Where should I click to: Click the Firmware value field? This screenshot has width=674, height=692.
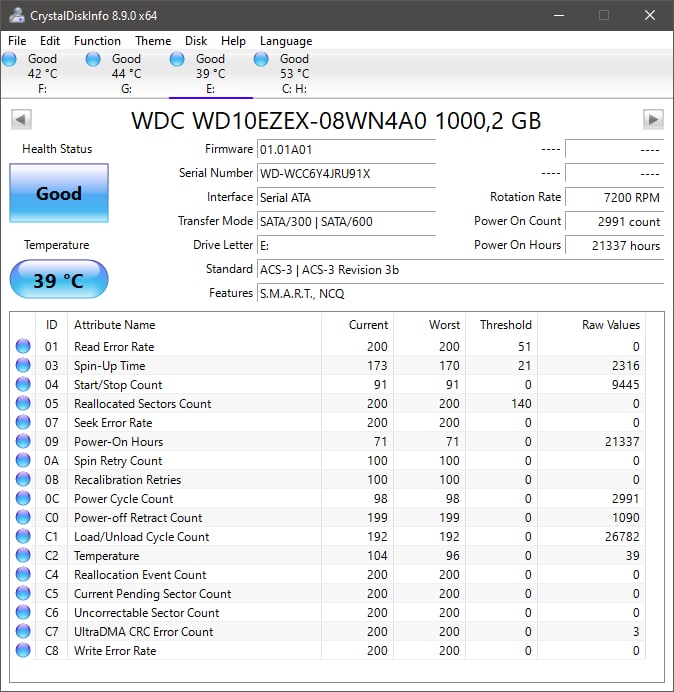pyautogui.click(x=346, y=150)
